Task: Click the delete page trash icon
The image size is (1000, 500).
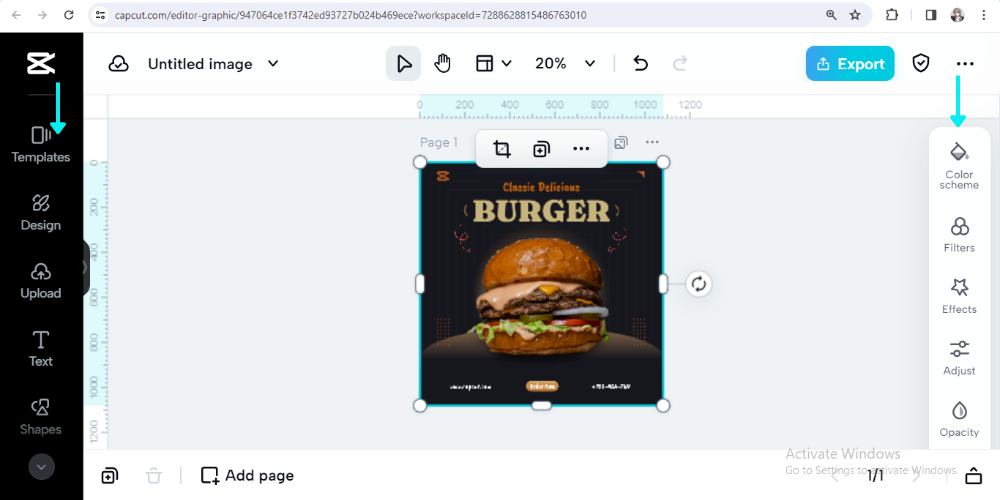Action: coord(154,476)
